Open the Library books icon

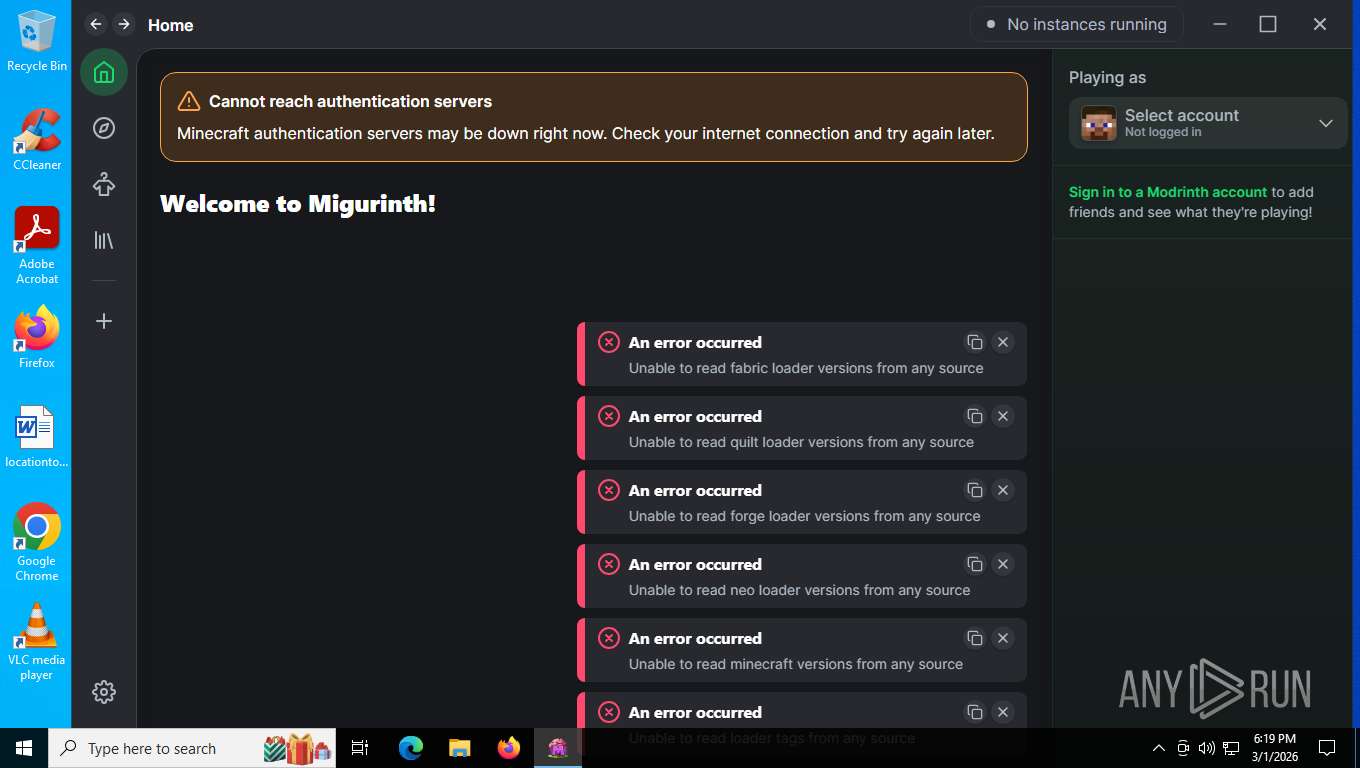click(104, 240)
